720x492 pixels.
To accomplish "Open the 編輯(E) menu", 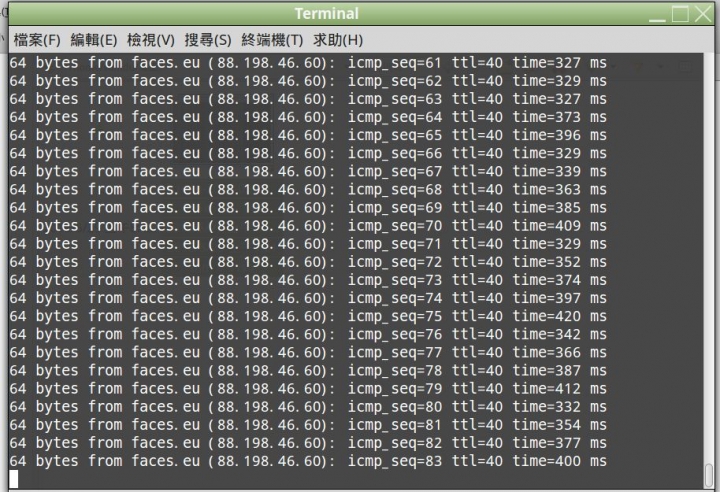I will [94, 40].
